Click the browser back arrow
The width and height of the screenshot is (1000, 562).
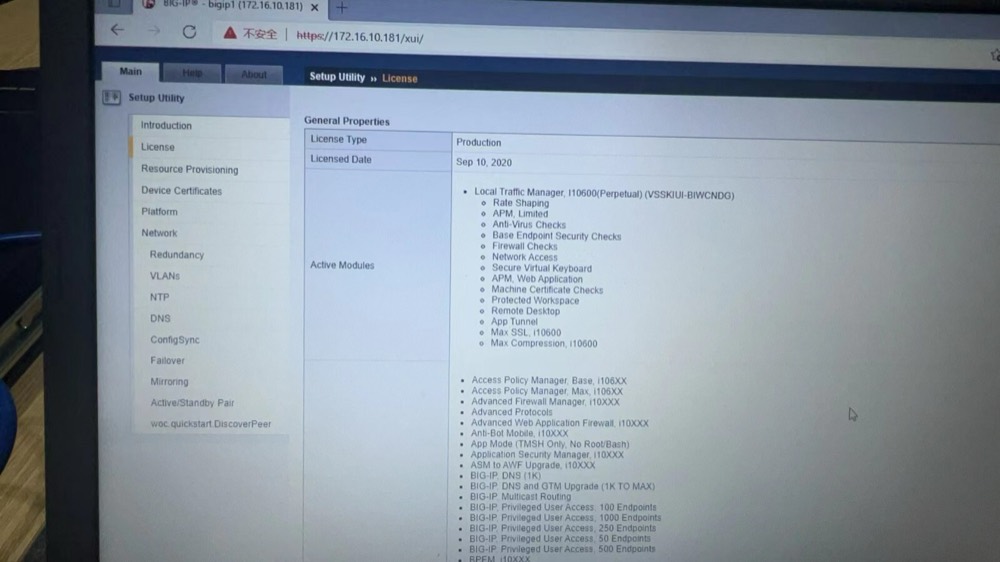pyautogui.click(x=117, y=30)
